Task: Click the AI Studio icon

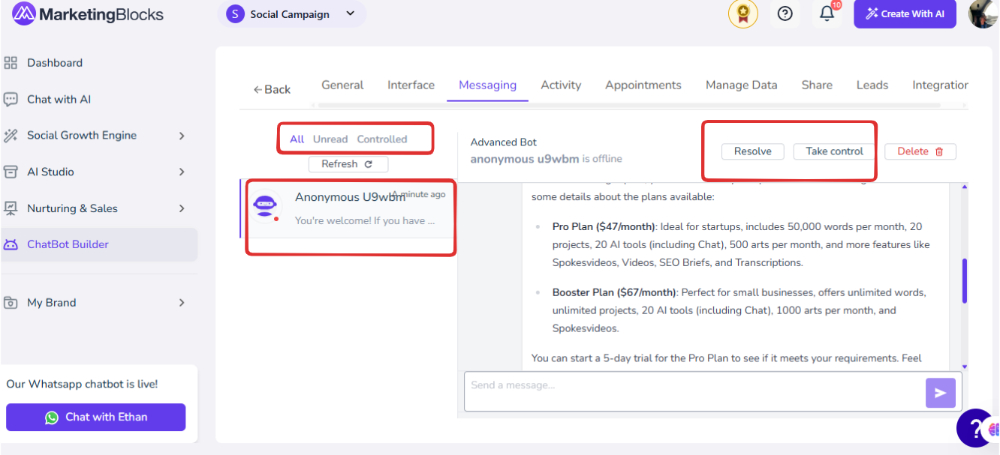Action: coord(11,172)
